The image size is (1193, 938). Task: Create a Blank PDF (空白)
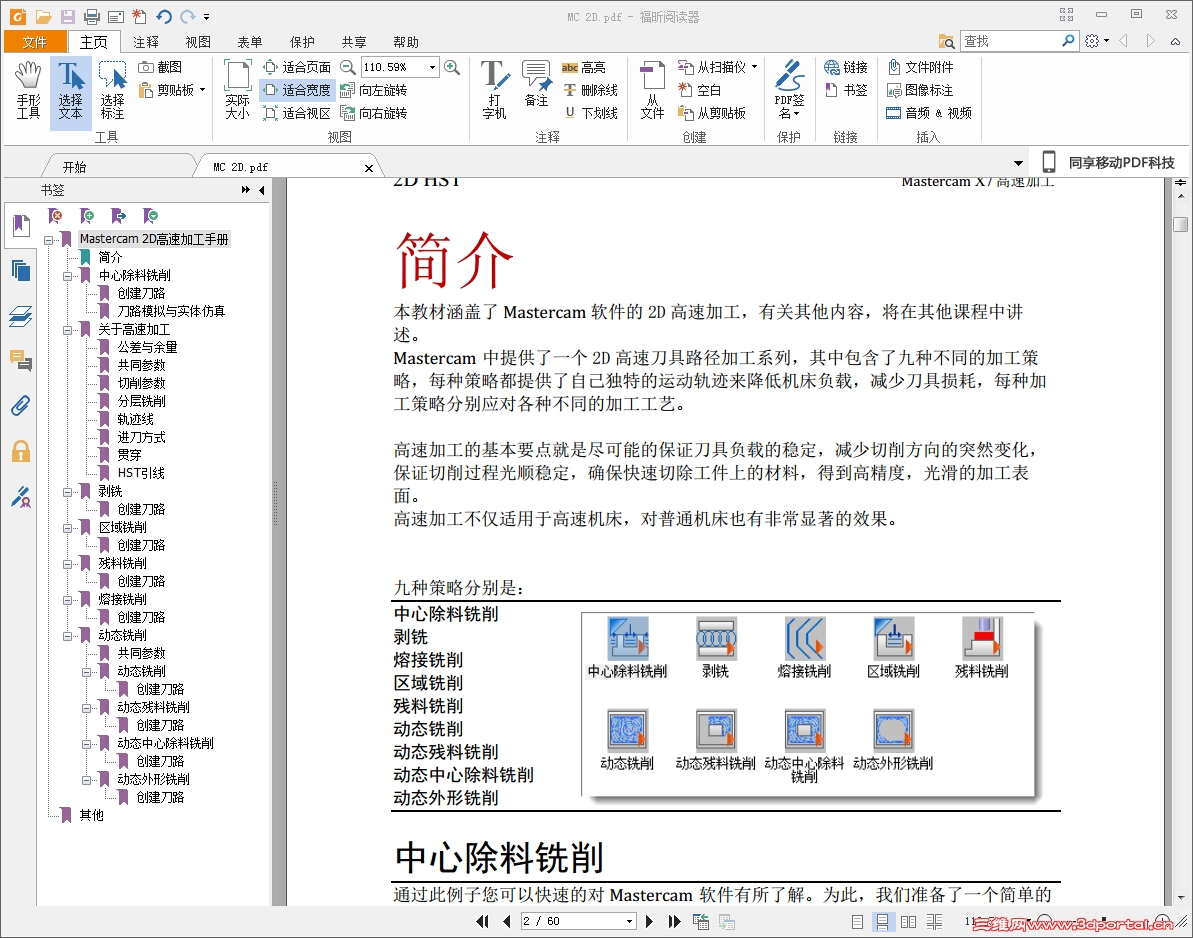point(699,90)
